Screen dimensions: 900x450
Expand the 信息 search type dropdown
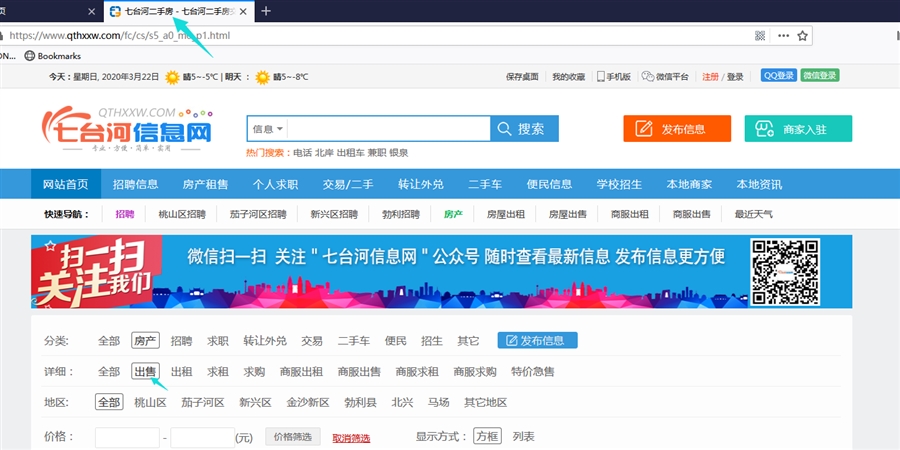pos(268,129)
